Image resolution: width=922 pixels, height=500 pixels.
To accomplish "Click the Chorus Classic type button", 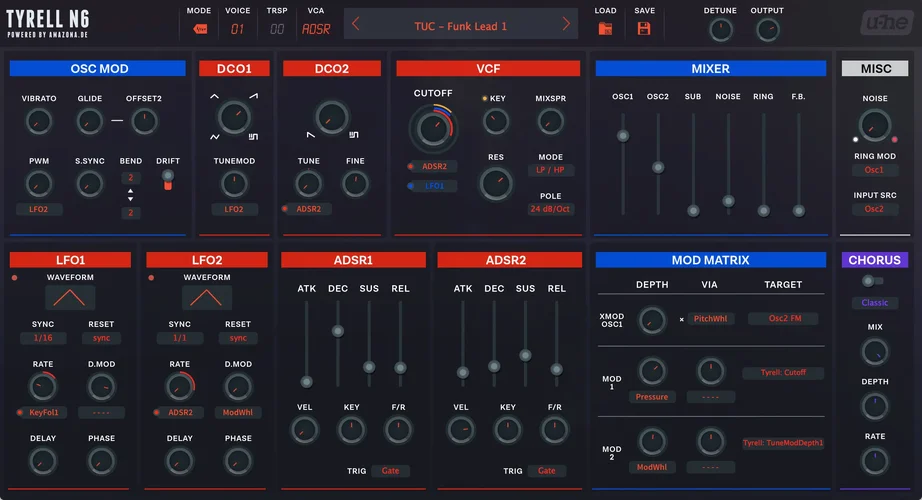I will [875, 303].
